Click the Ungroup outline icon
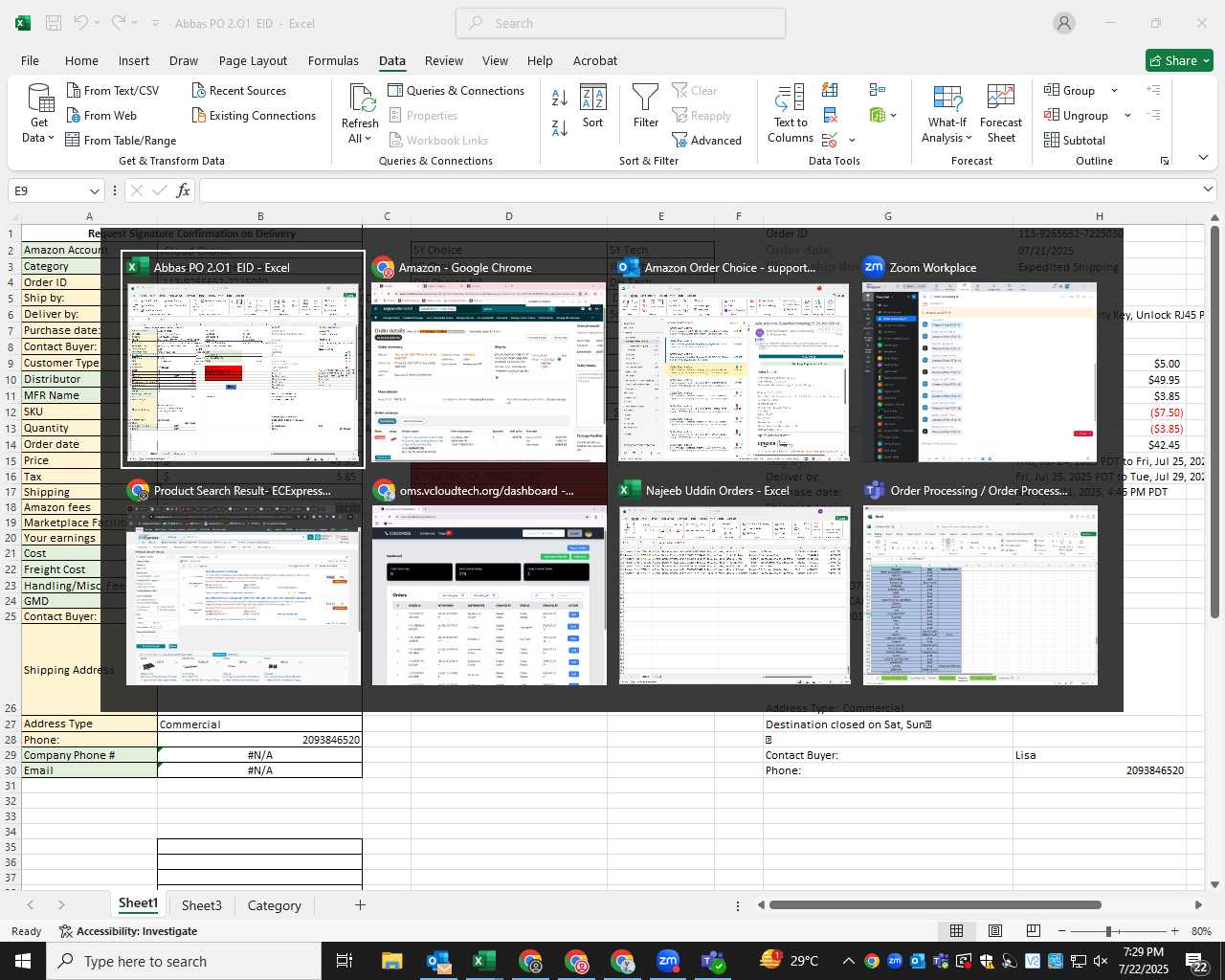The height and width of the screenshot is (980, 1225). 1052,115
